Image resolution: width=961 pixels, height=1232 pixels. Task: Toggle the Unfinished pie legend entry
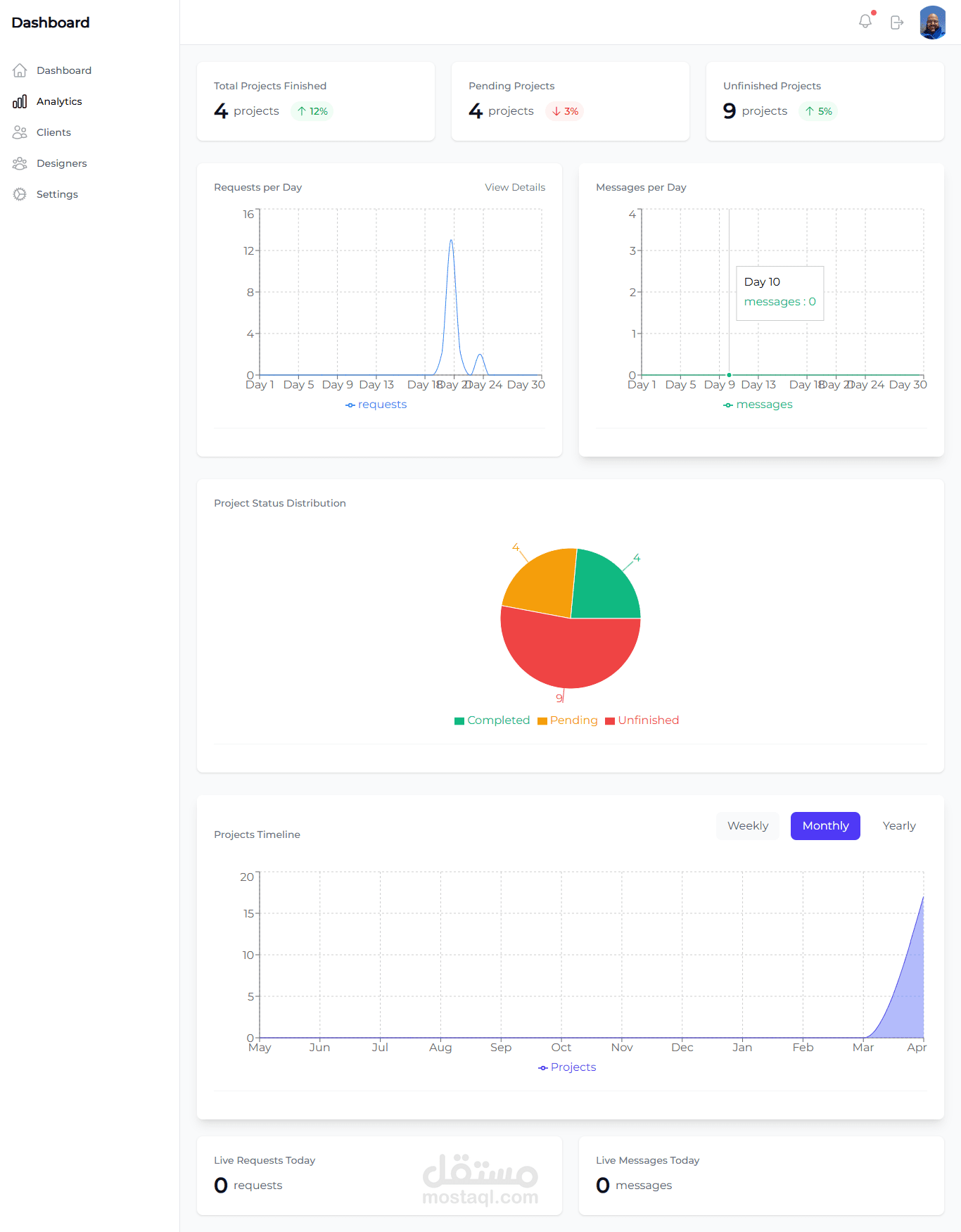pyautogui.click(x=642, y=720)
